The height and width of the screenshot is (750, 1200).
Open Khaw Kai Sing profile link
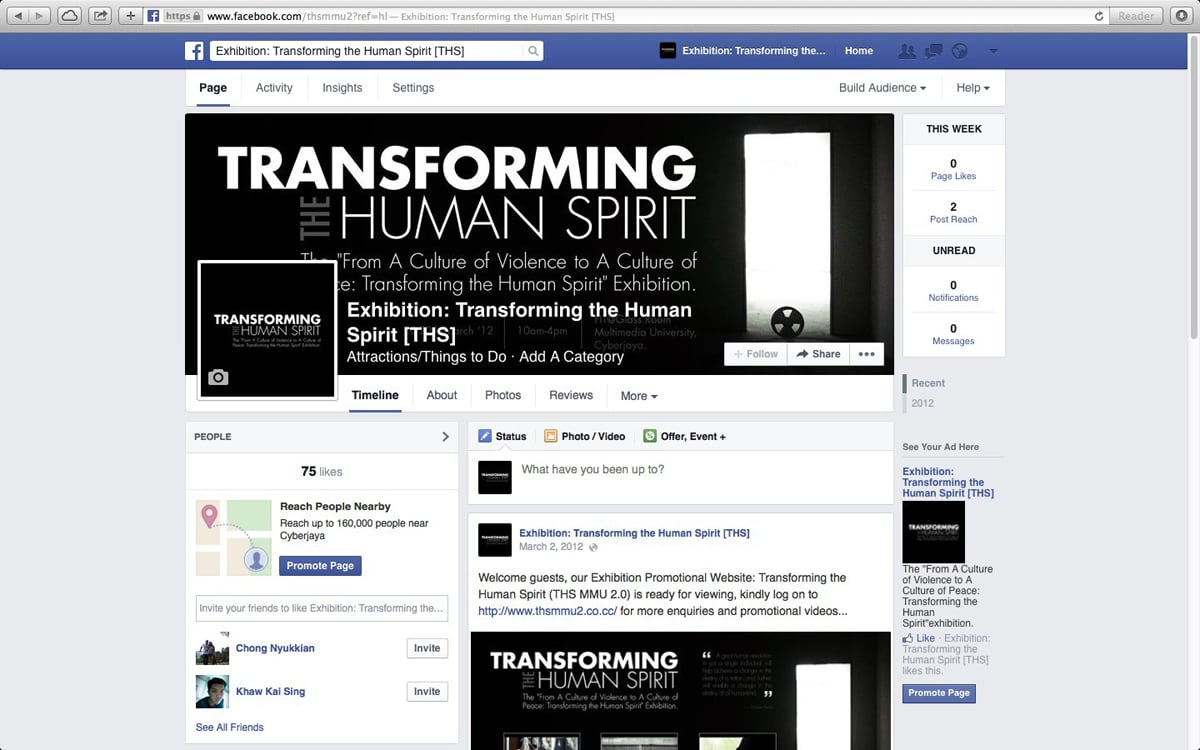271,691
